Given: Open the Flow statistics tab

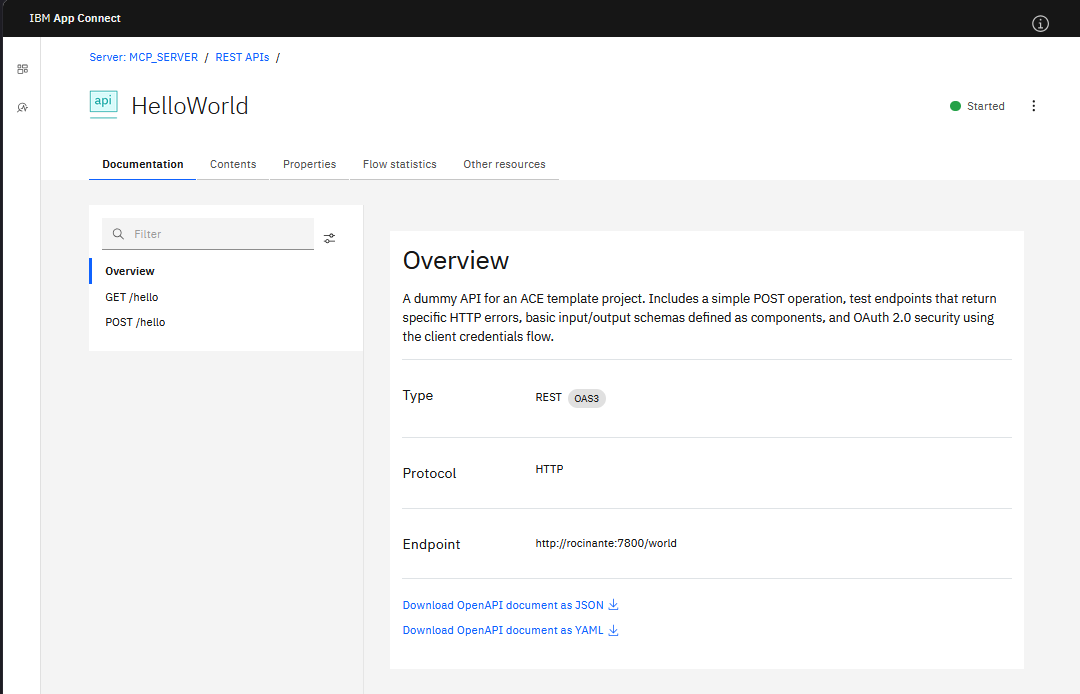Looking at the screenshot, I should click(x=399, y=164).
